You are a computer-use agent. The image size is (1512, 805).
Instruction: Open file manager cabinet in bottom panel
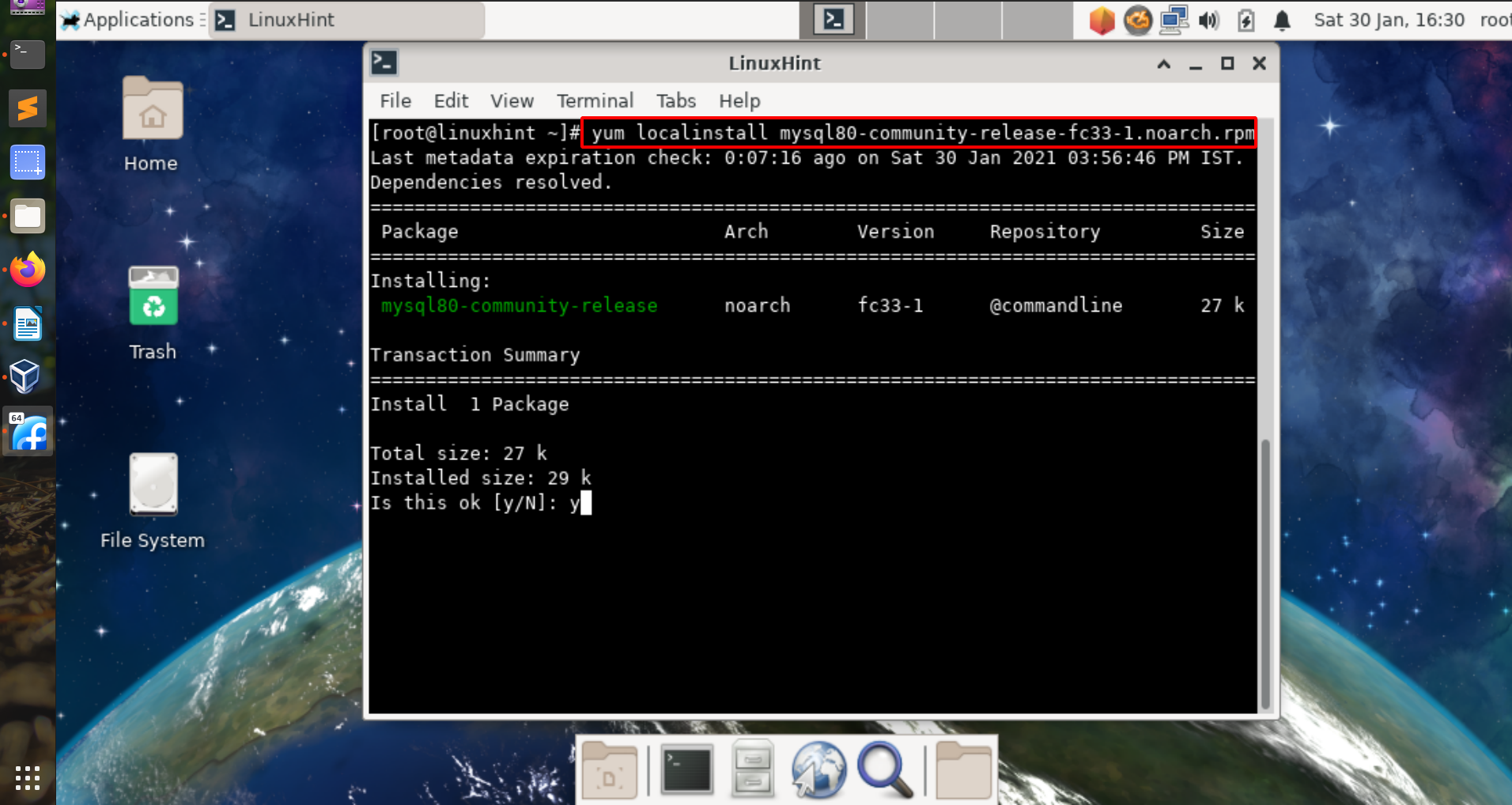pos(752,769)
